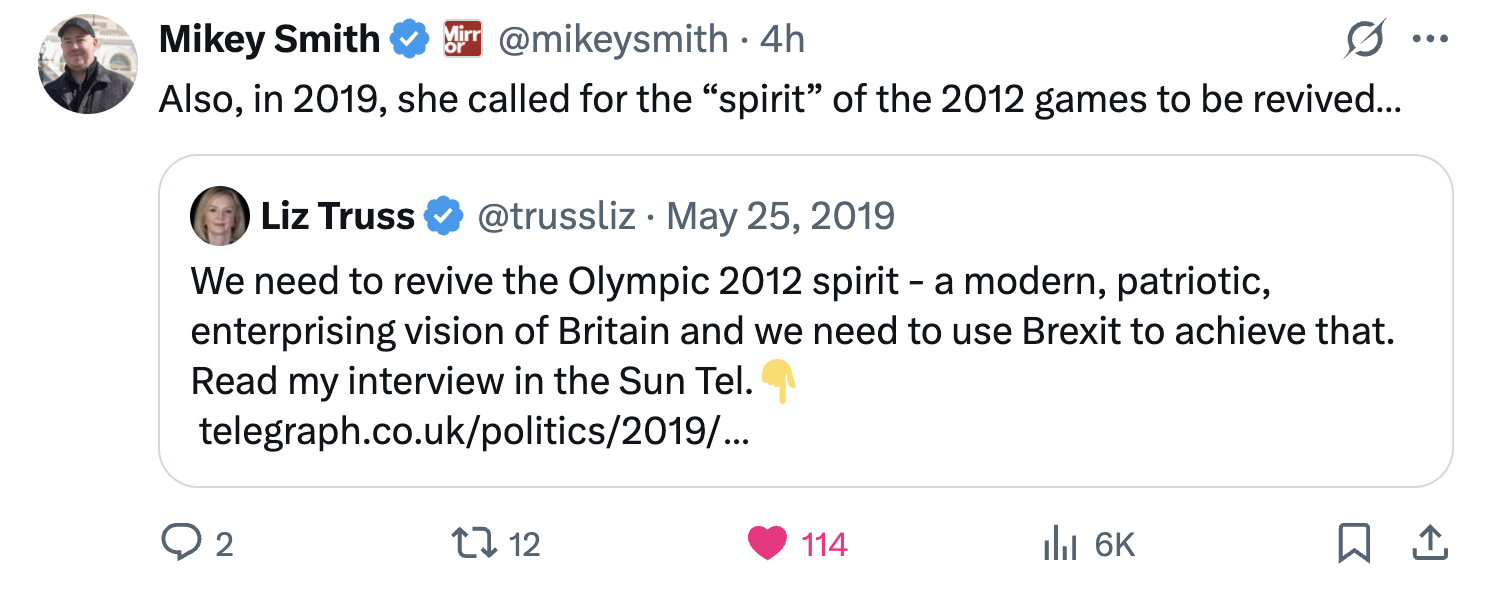
Task: Open the 4h timestamp link
Action: point(782,40)
